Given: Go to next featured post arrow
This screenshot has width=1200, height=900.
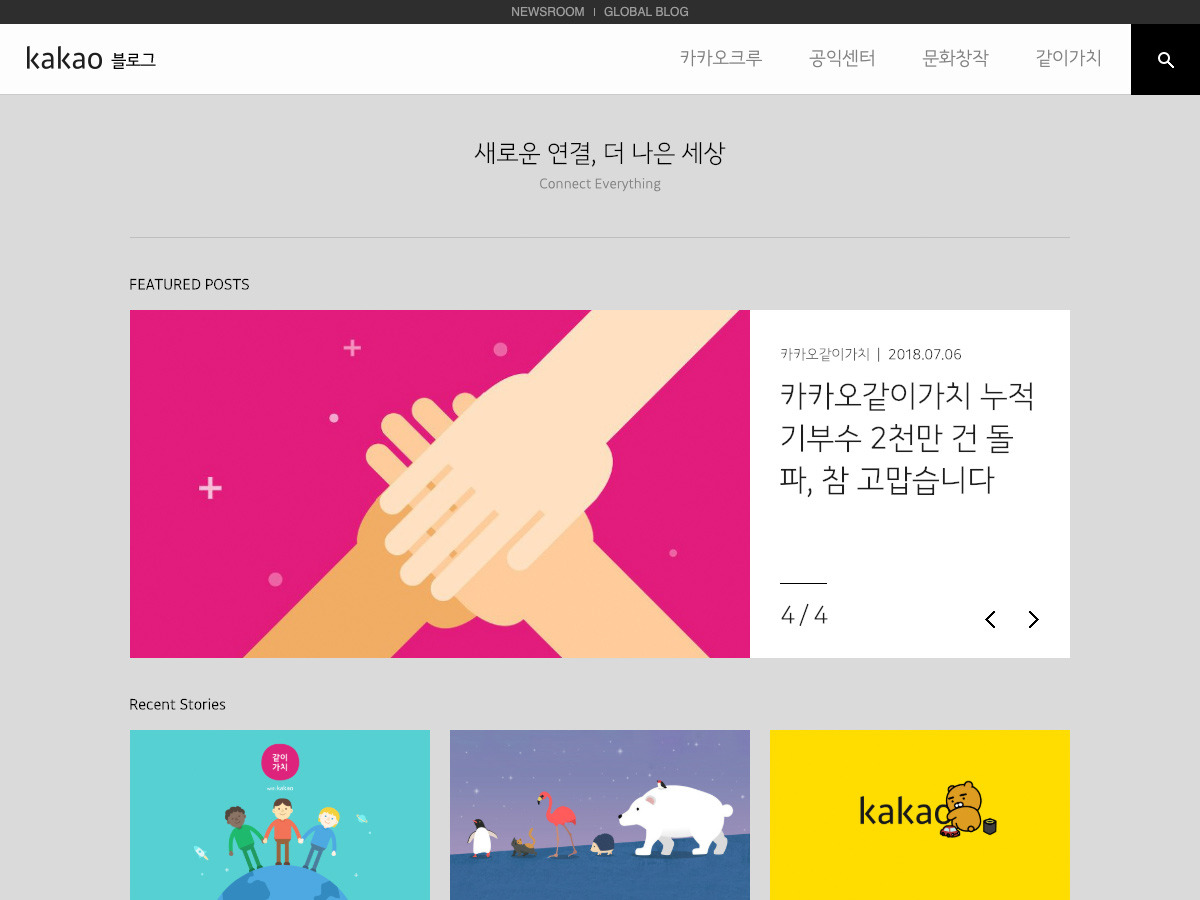Looking at the screenshot, I should pyautogui.click(x=1033, y=620).
